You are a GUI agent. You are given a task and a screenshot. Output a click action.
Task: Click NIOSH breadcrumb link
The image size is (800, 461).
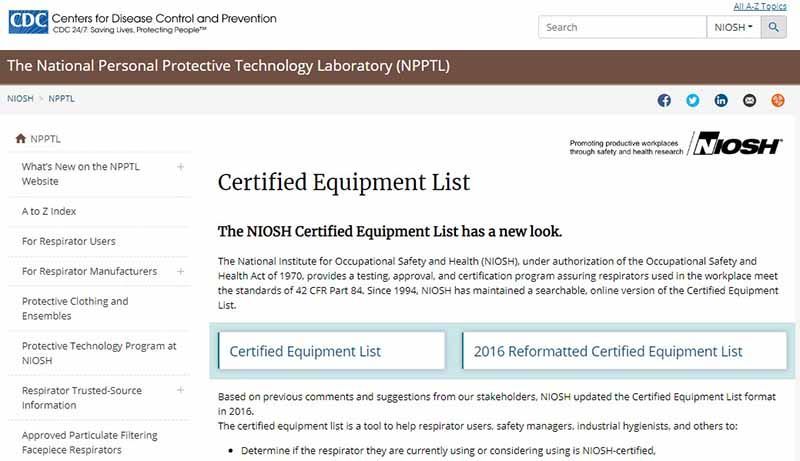pos(20,98)
